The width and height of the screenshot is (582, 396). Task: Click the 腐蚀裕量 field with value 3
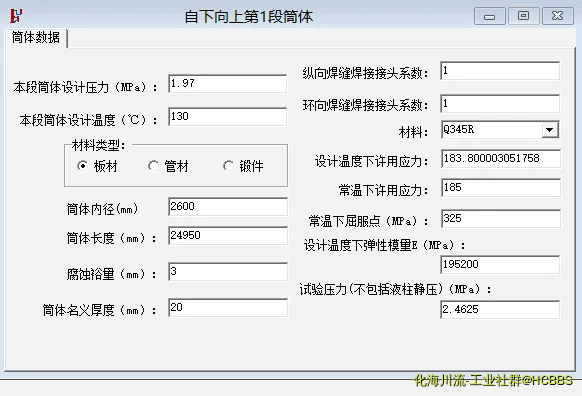pos(228,272)
